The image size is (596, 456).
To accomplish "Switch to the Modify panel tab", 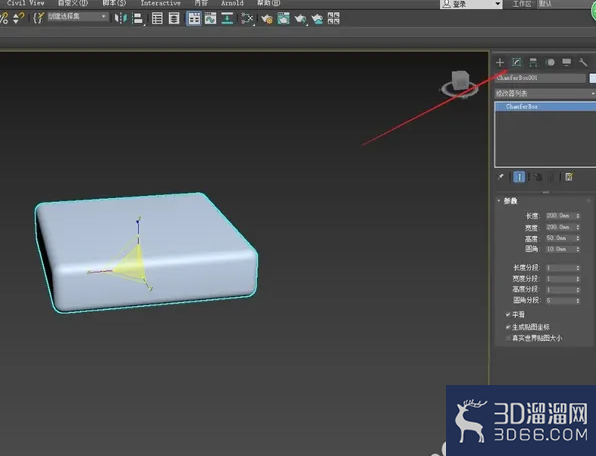I will click(517, 62).
